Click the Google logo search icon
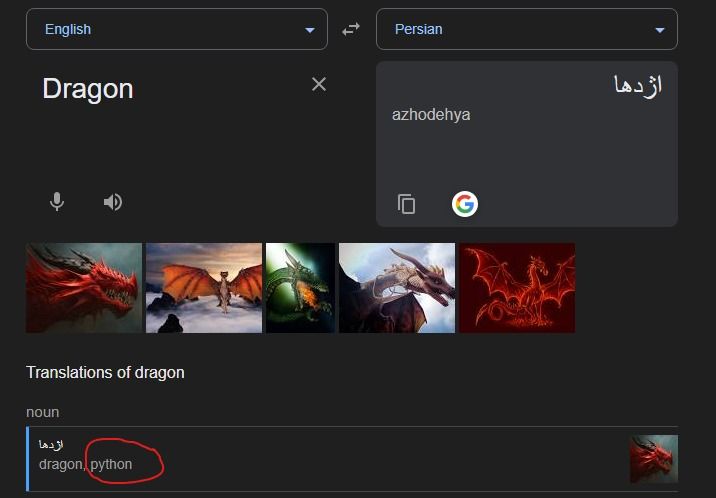The width and height of the screenshot is (716, 498). coord(464,204)
